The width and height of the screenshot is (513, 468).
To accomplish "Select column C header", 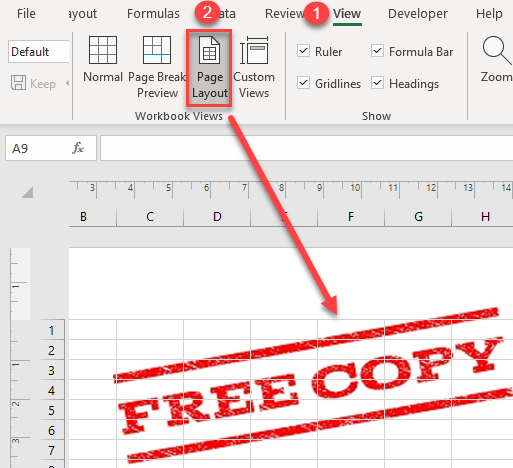I will (x=150, y=217).
